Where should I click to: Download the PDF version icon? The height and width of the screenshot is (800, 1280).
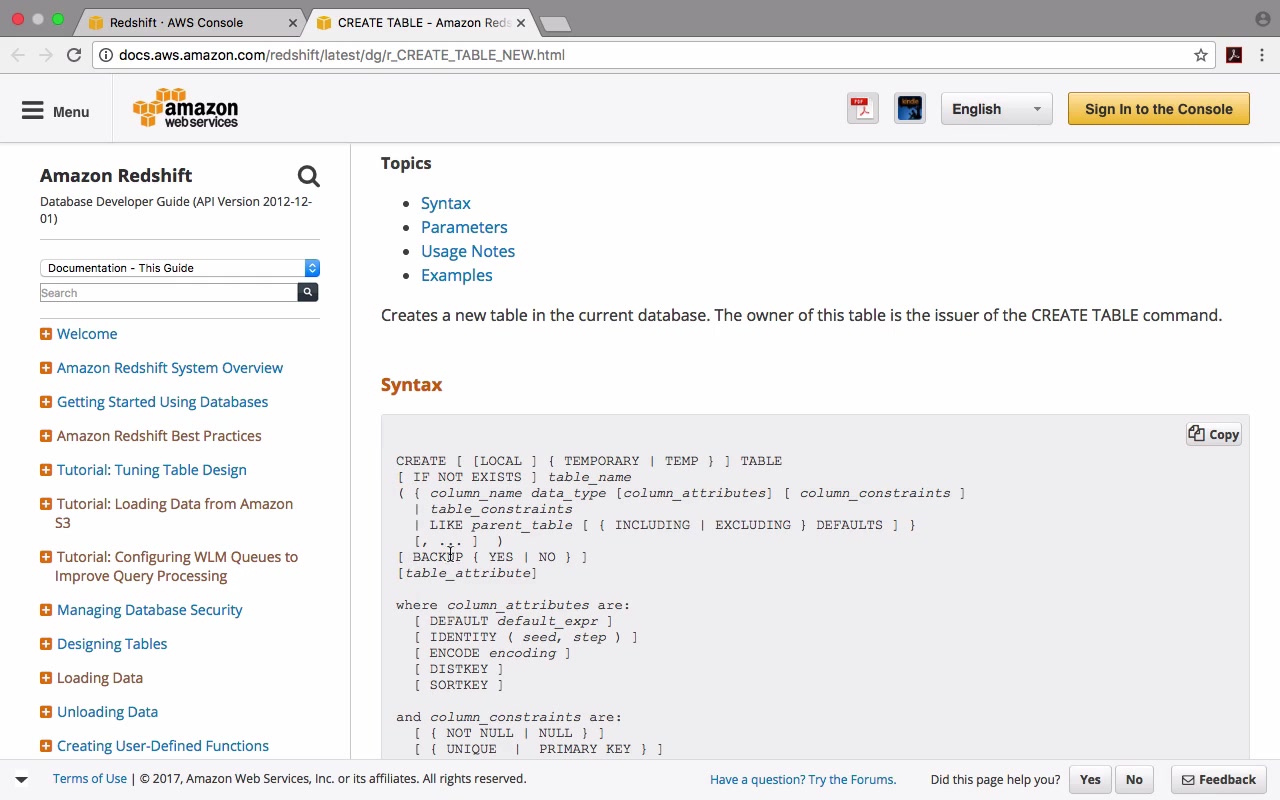862,109
